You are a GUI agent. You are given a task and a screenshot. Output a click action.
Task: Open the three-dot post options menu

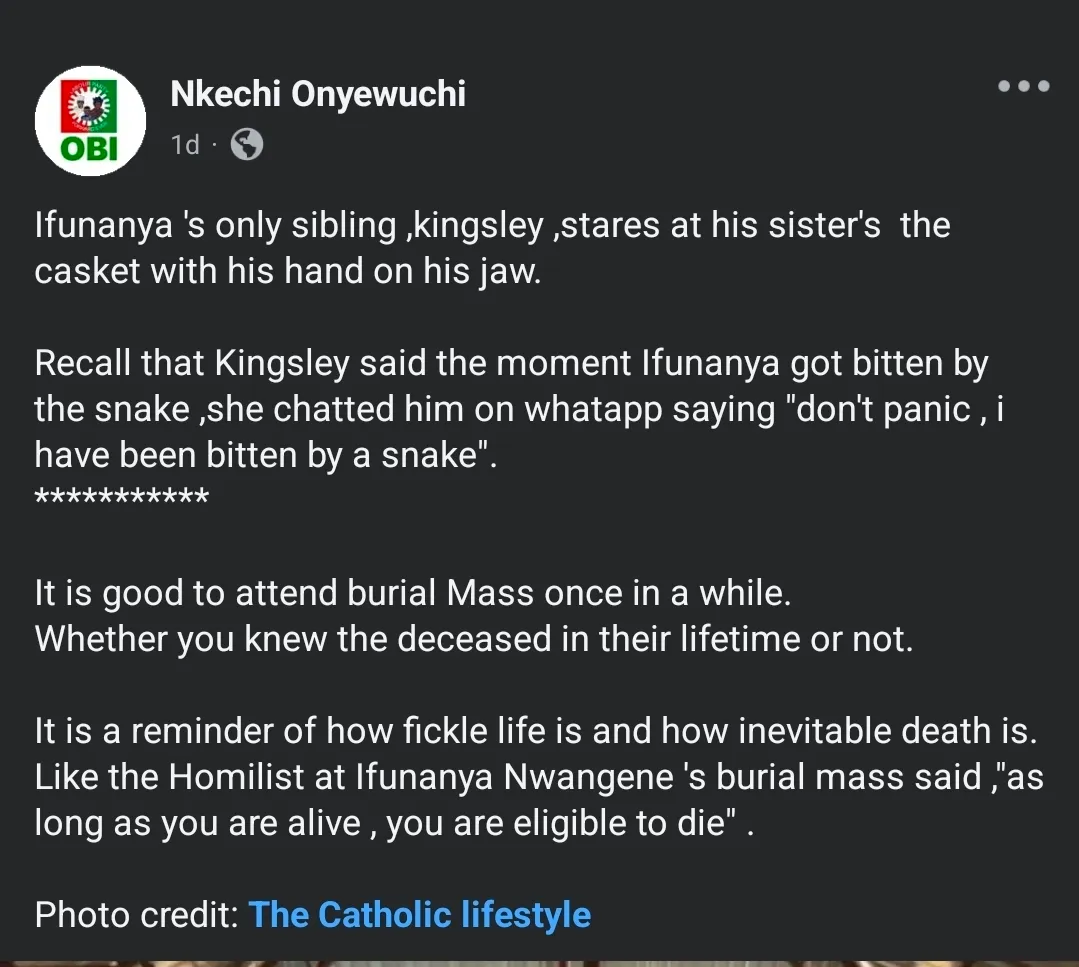(1023, 87)
